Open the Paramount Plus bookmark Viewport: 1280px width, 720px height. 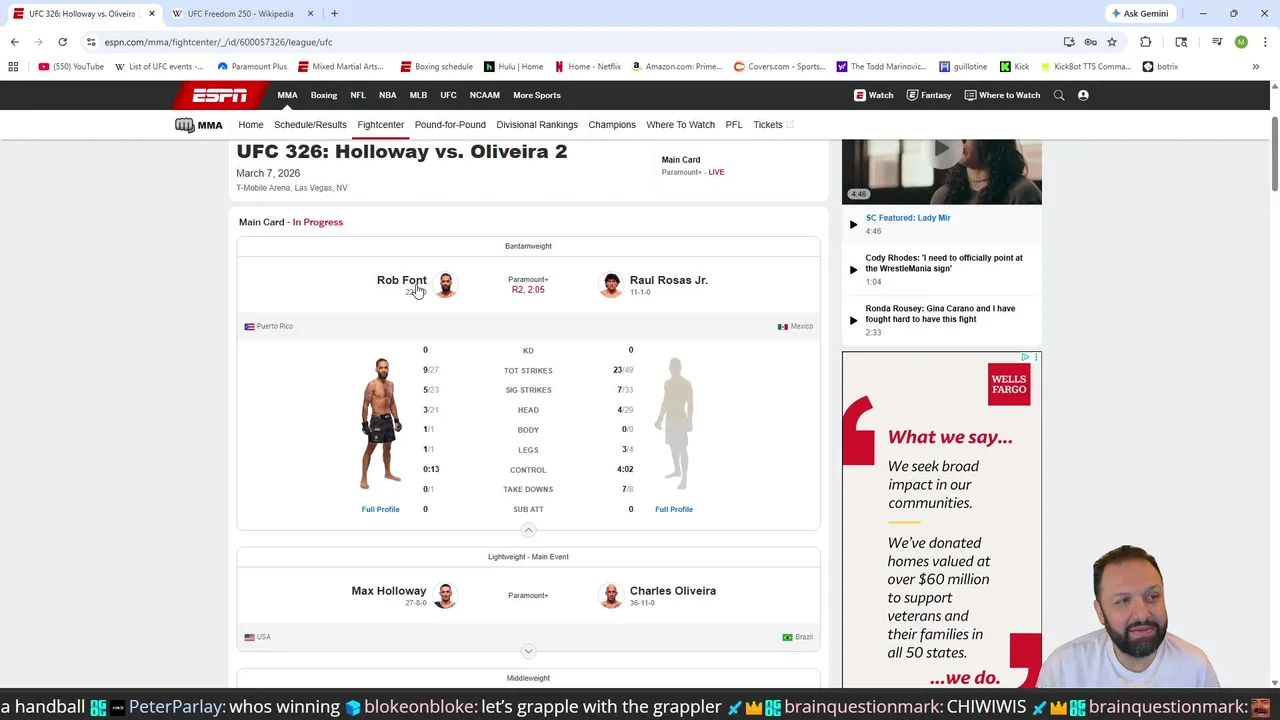click(252, 67)
